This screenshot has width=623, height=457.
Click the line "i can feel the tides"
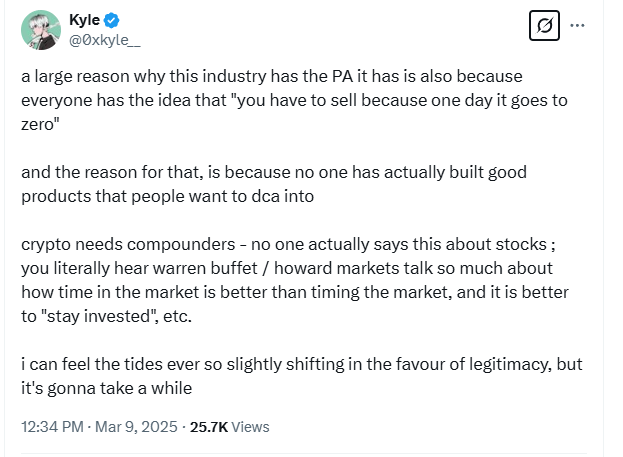[x=302, y=364]
